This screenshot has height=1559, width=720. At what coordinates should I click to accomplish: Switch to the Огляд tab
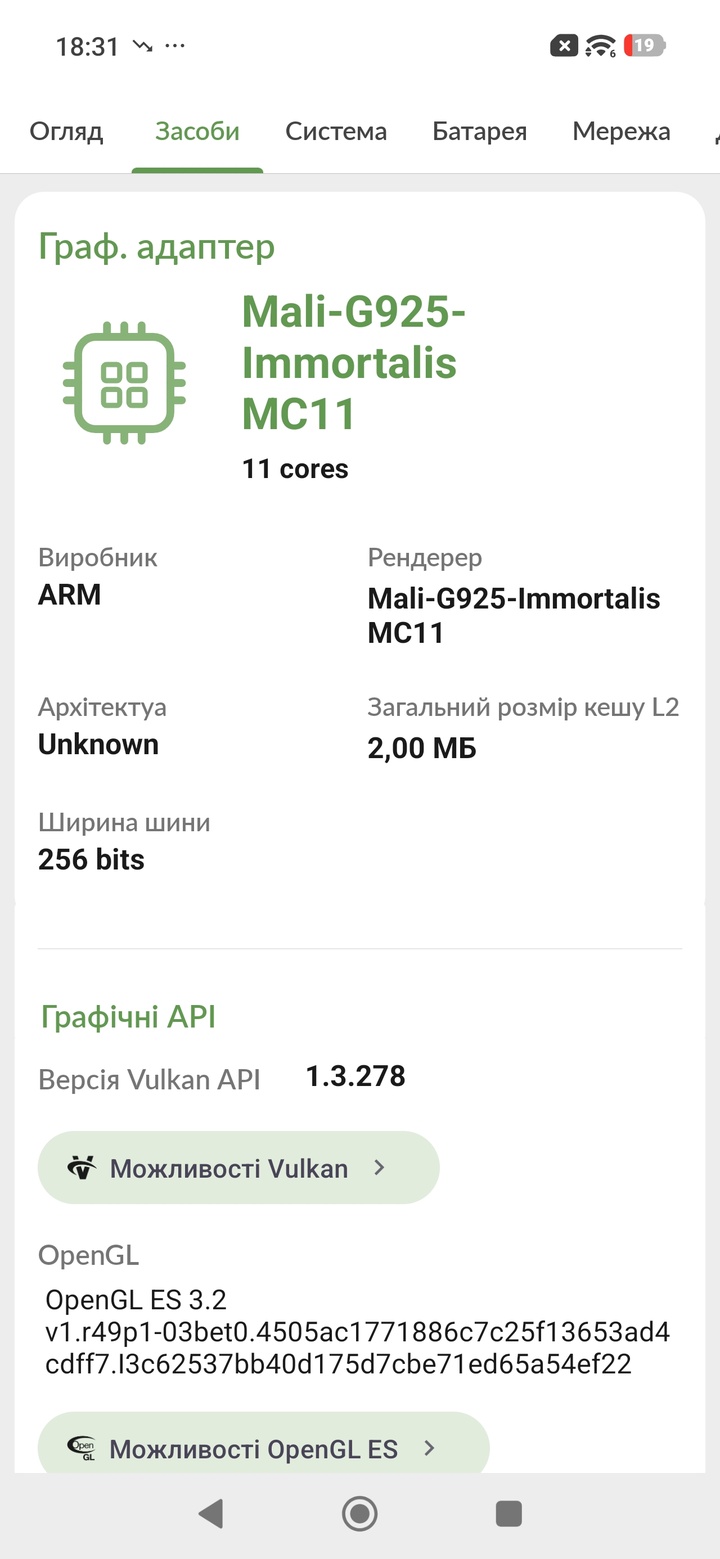coord(66,131)
